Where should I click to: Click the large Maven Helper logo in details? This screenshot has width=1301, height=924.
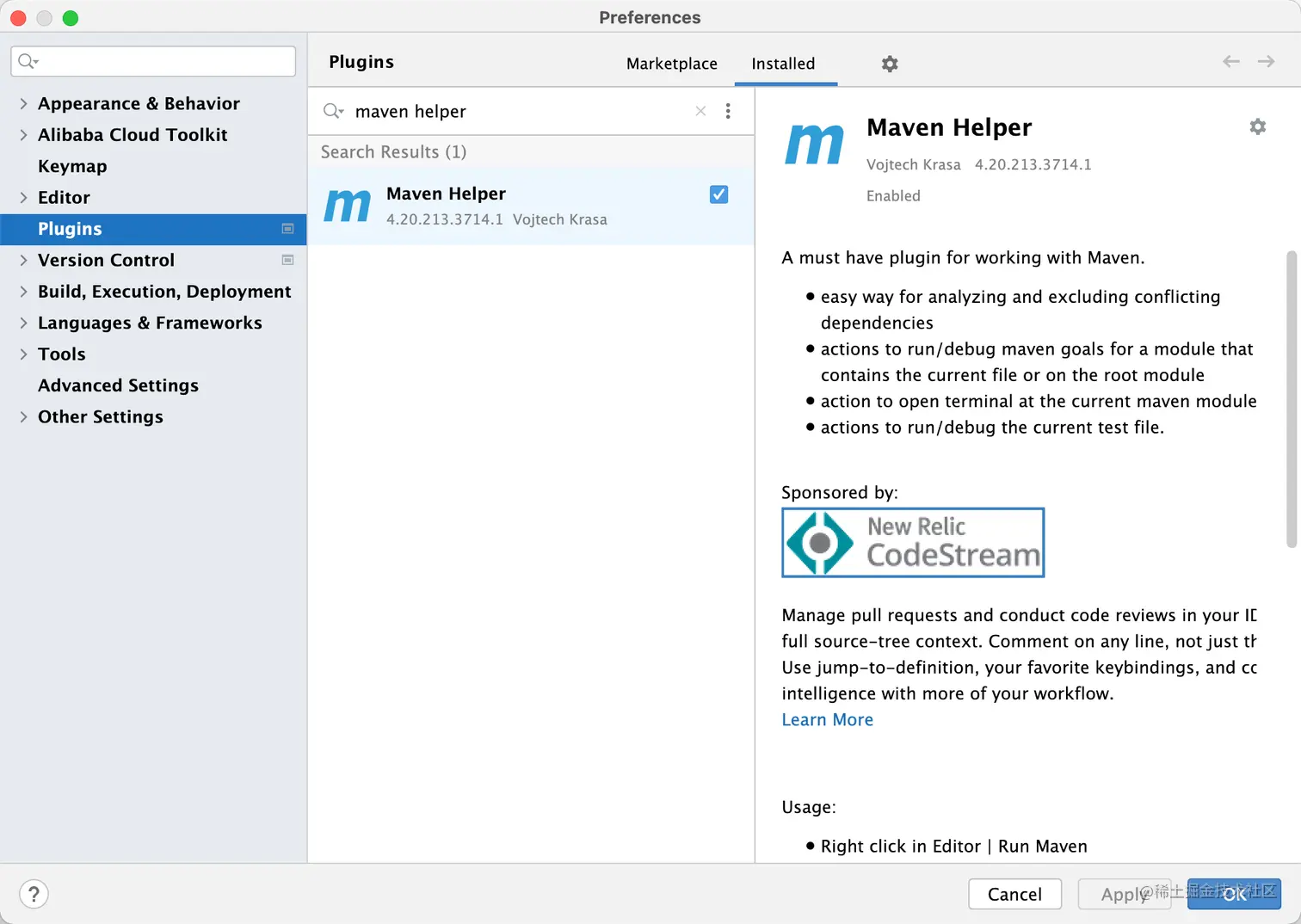click(814, 144)
